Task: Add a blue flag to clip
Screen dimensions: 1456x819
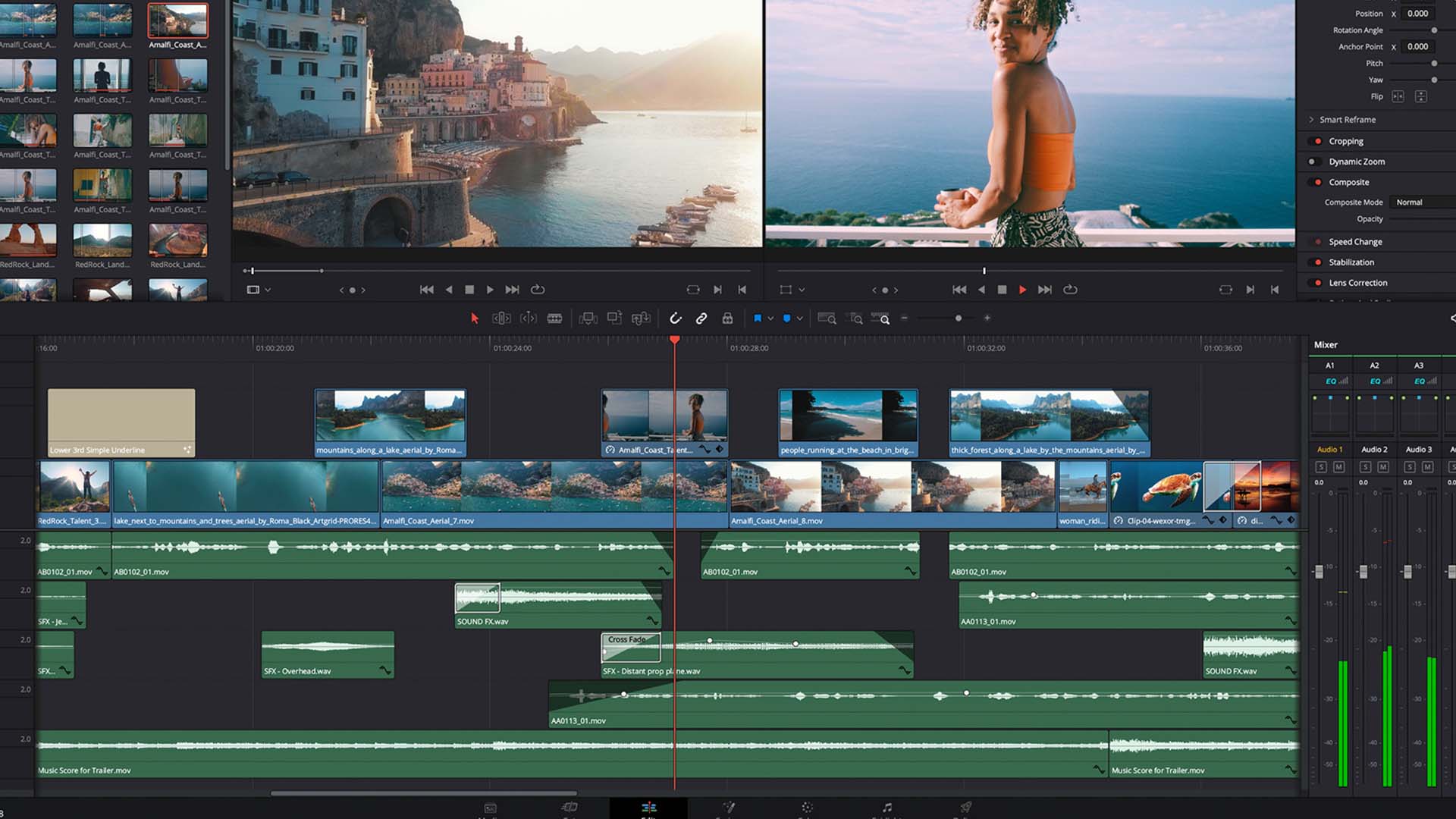Action: [757, 318]
